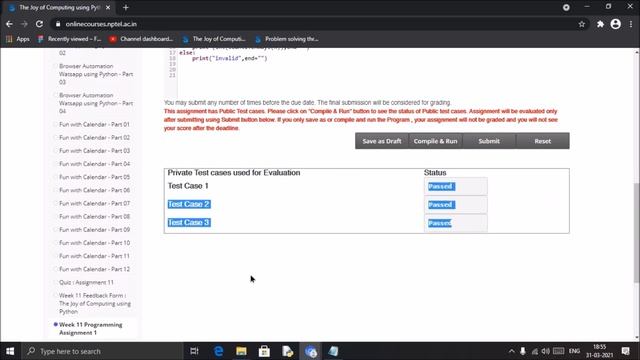Launch Microsoft Edge from the taskbar
This screenshot has width=640, height=360.
218,351
